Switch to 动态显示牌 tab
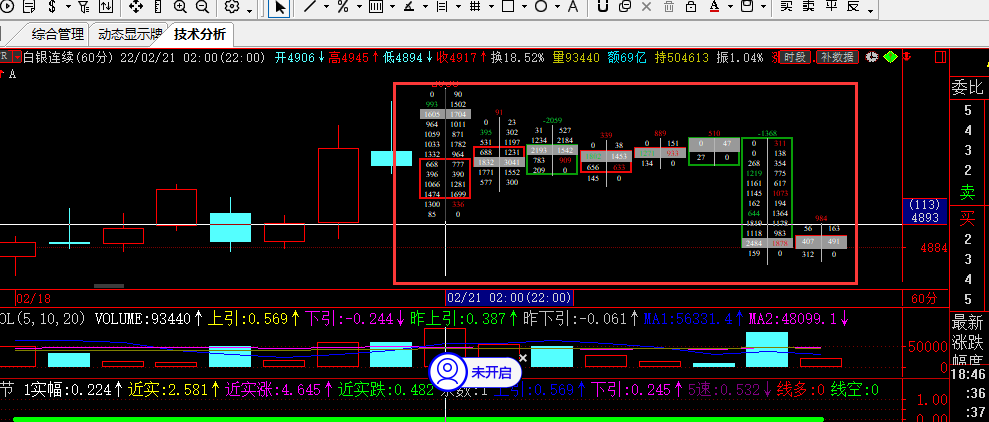 (130, 34)
